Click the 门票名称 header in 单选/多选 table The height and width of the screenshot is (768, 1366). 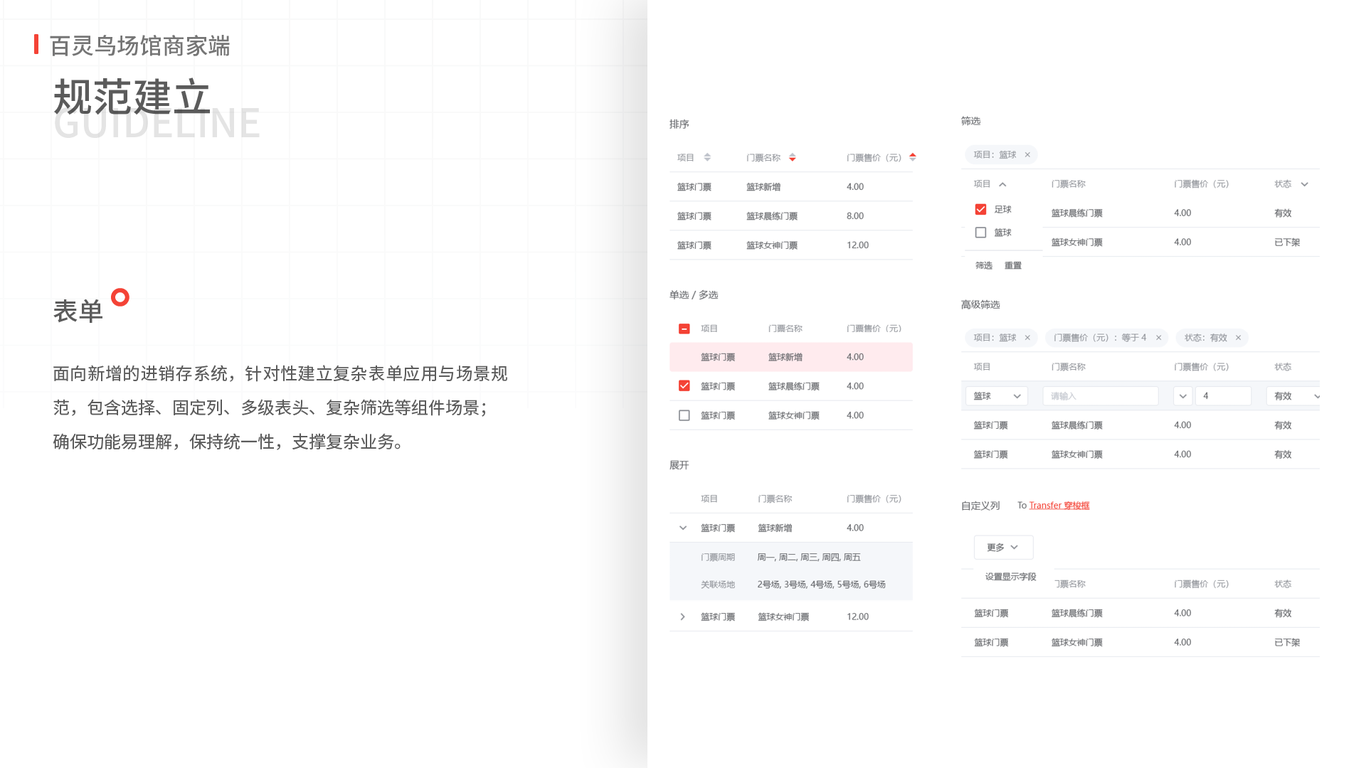click(785, 329)
